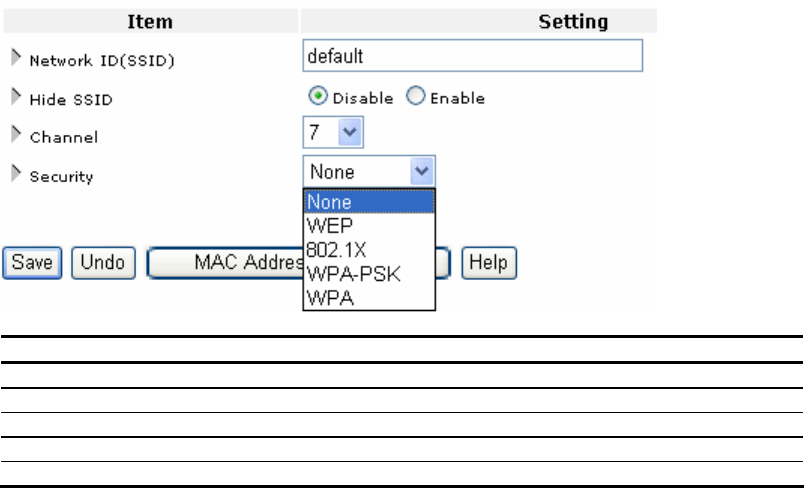This screenshot has width=804, height=488.
Task: Select WPA-PSK security option
Action: tap(368, 274)
